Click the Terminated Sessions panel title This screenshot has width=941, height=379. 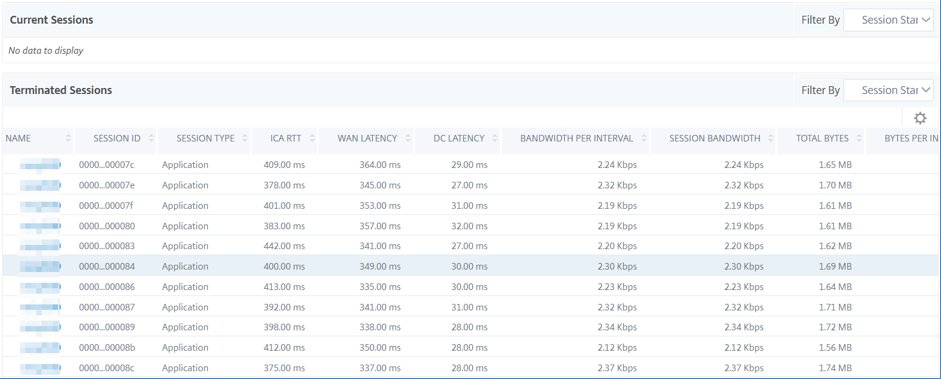coord(61,90)
